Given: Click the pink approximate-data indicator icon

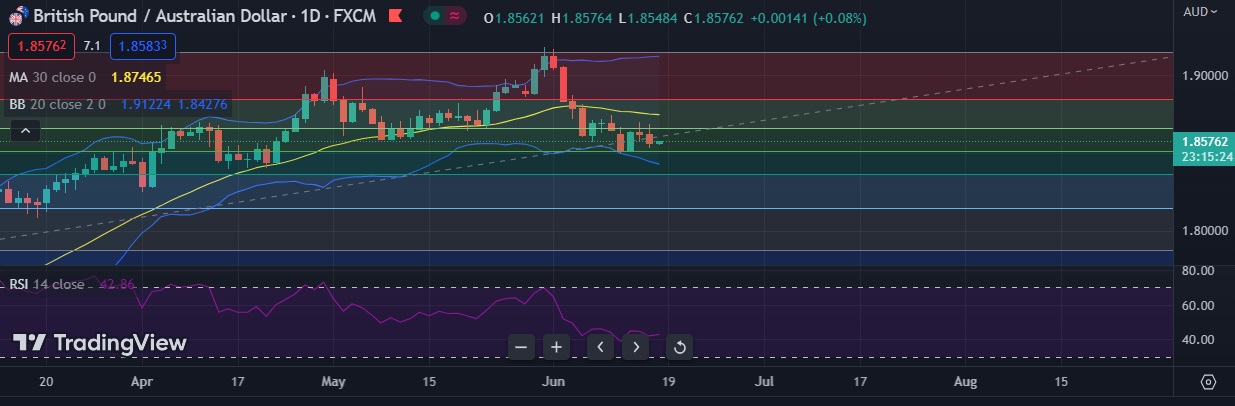Looking at the screenshot, I should tap(456, 17).
